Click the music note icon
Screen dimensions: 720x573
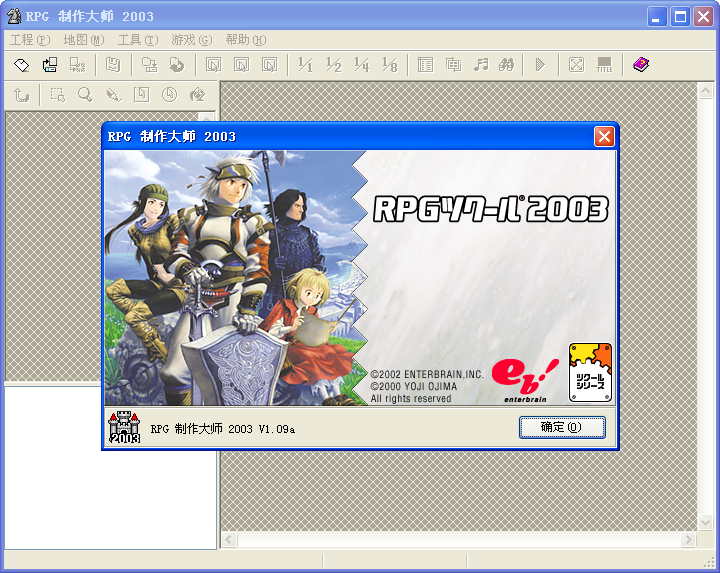481,65
